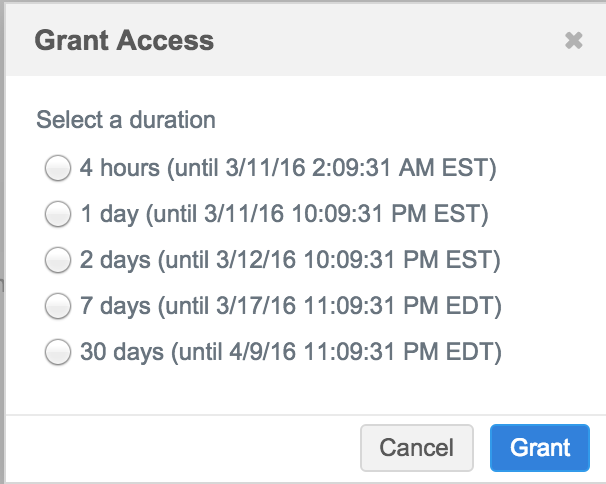Click the "30 days" label text
Viewport: 606px width, 484px height.
(120, 352)
